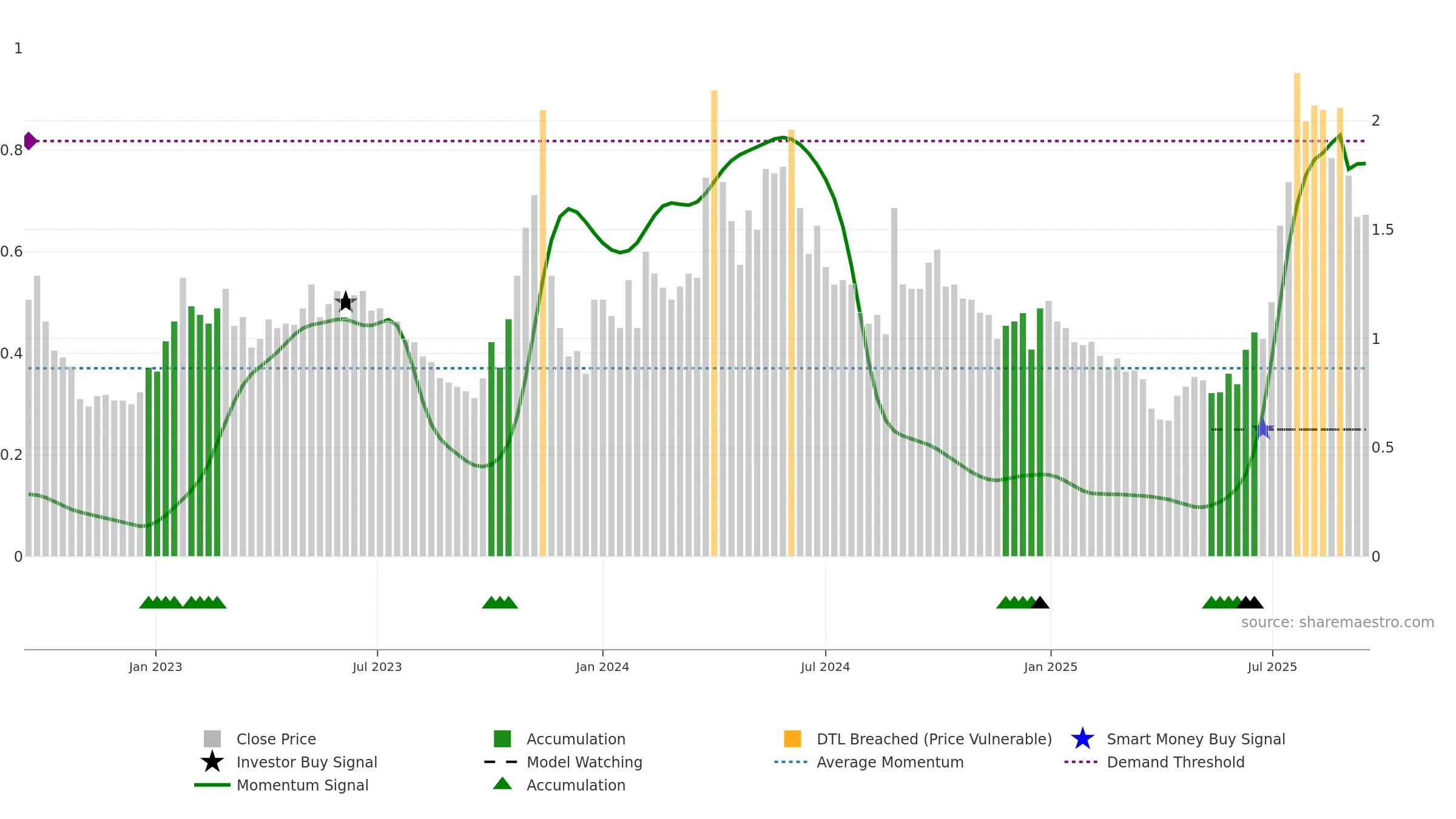
Task: Click the black Investor Buy Signal star on chart
Action: pos(346,302)
